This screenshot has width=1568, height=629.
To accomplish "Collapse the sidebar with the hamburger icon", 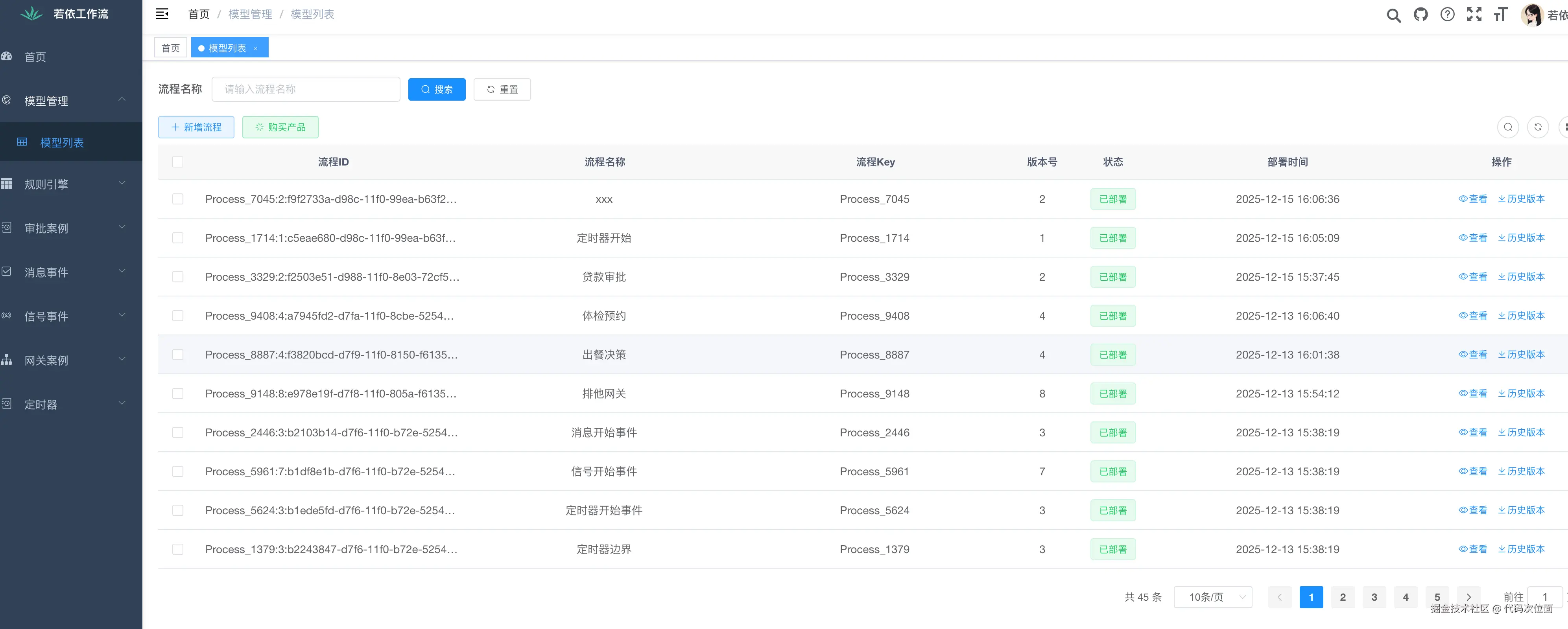I will click(x=162, y=14).
